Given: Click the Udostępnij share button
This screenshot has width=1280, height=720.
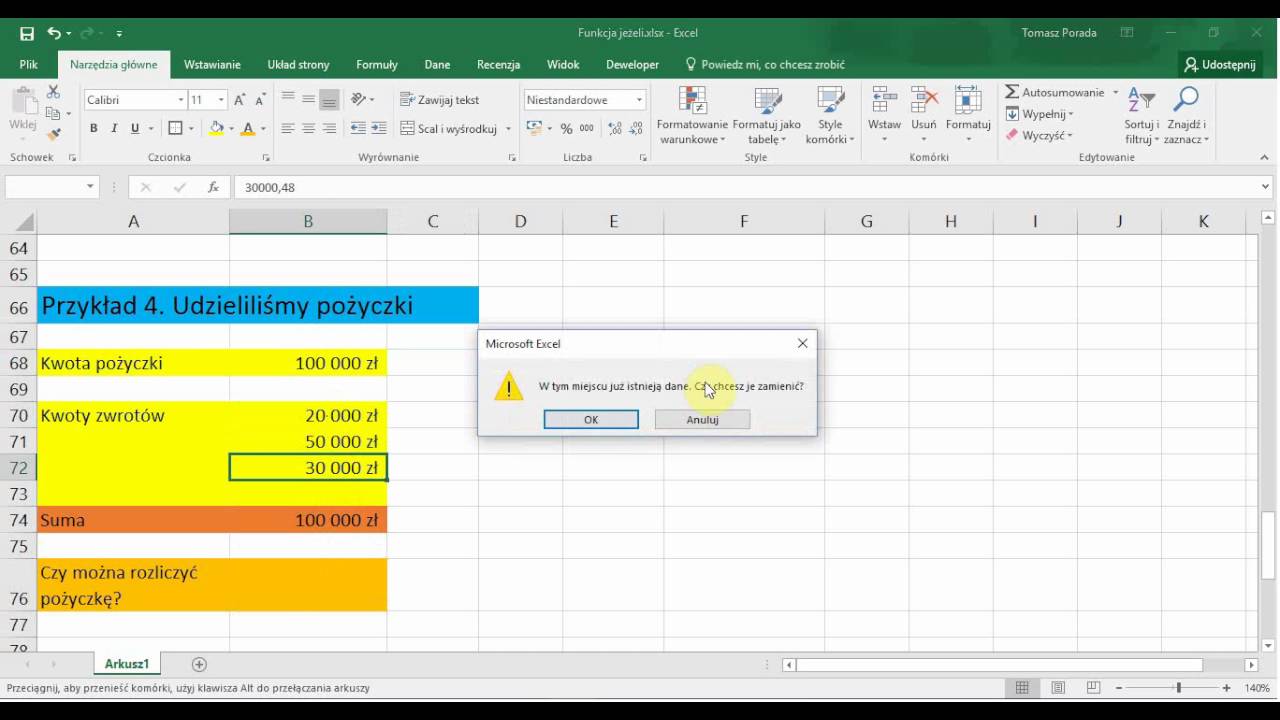Looking at the screenshot, I should (1220, 64).
